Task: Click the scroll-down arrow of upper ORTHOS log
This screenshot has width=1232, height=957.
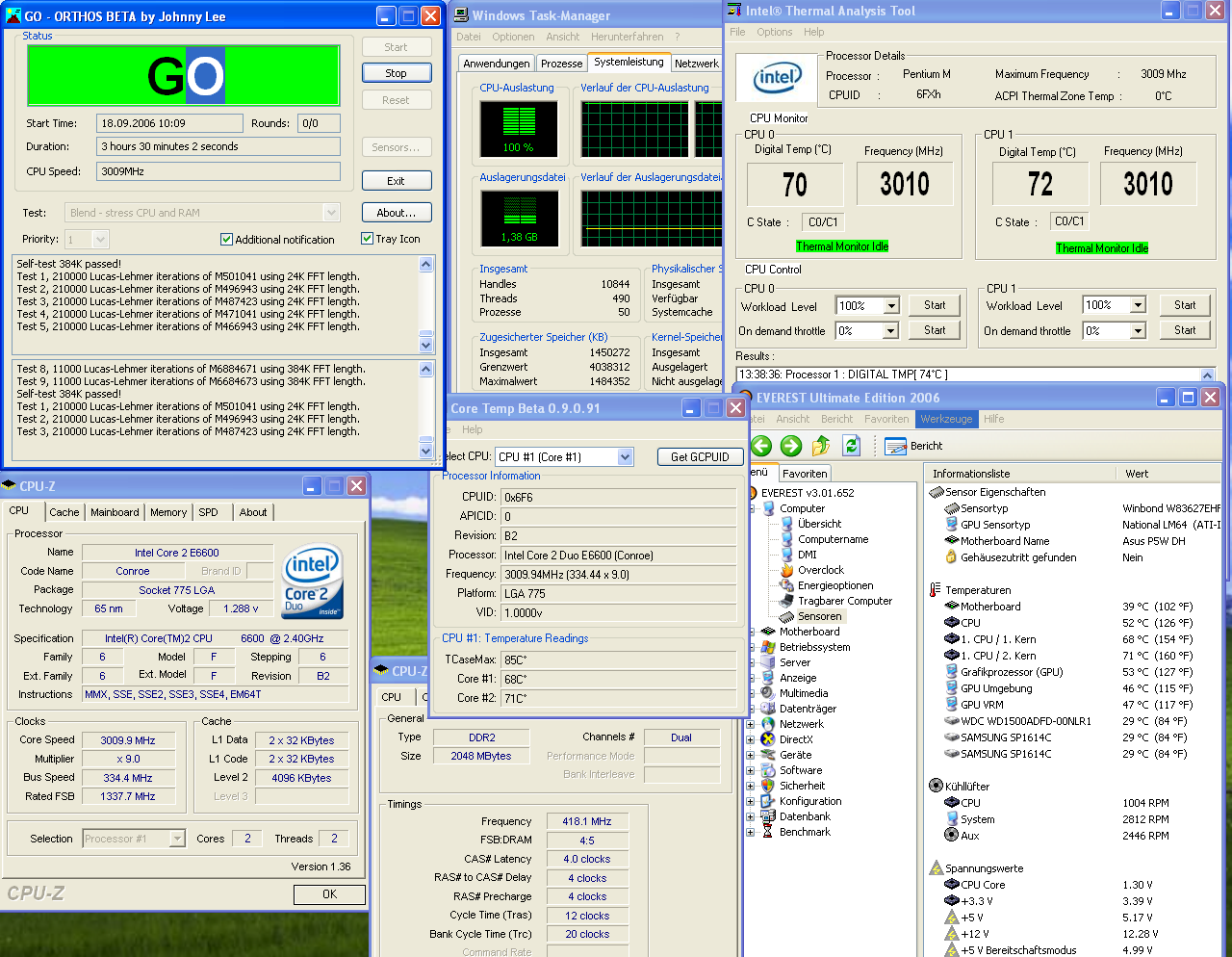Action: coord(426,345)
